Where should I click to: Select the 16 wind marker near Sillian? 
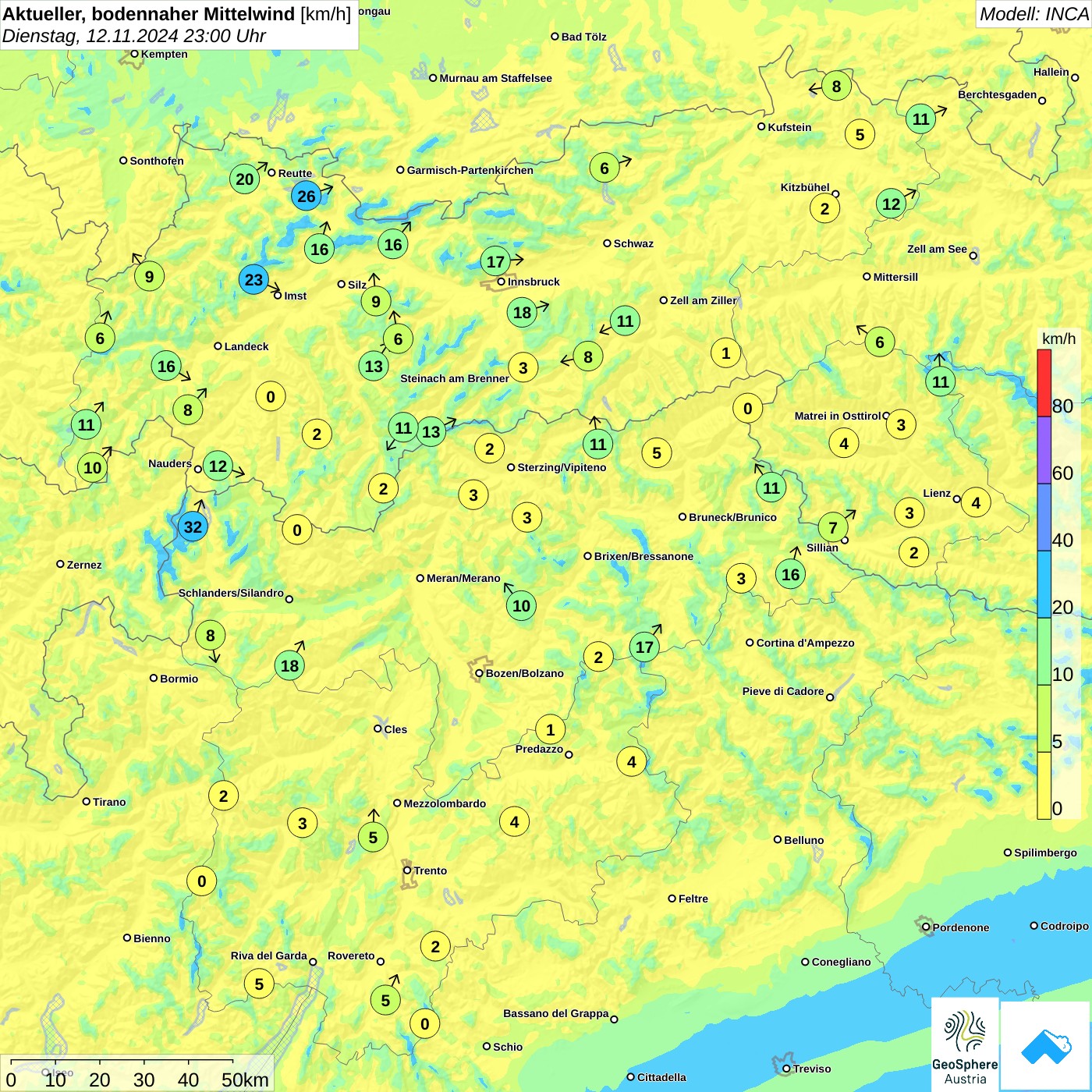tap(790, 574)
